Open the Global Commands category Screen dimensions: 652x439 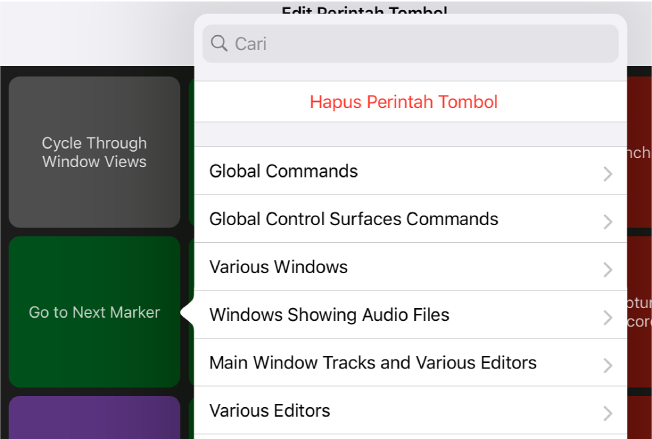283,171
